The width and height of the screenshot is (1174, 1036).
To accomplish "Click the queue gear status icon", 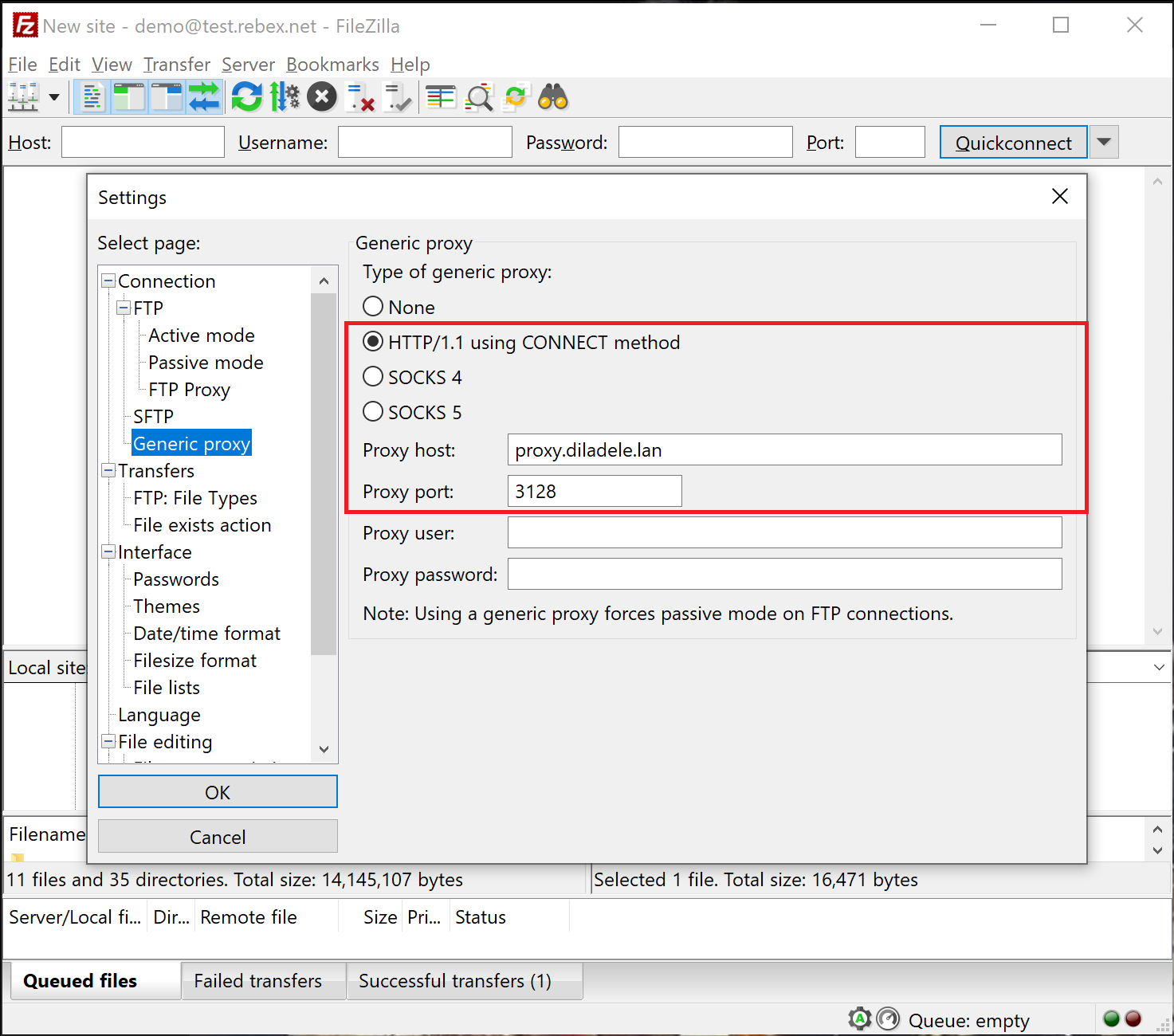I will pos(860,1018).
